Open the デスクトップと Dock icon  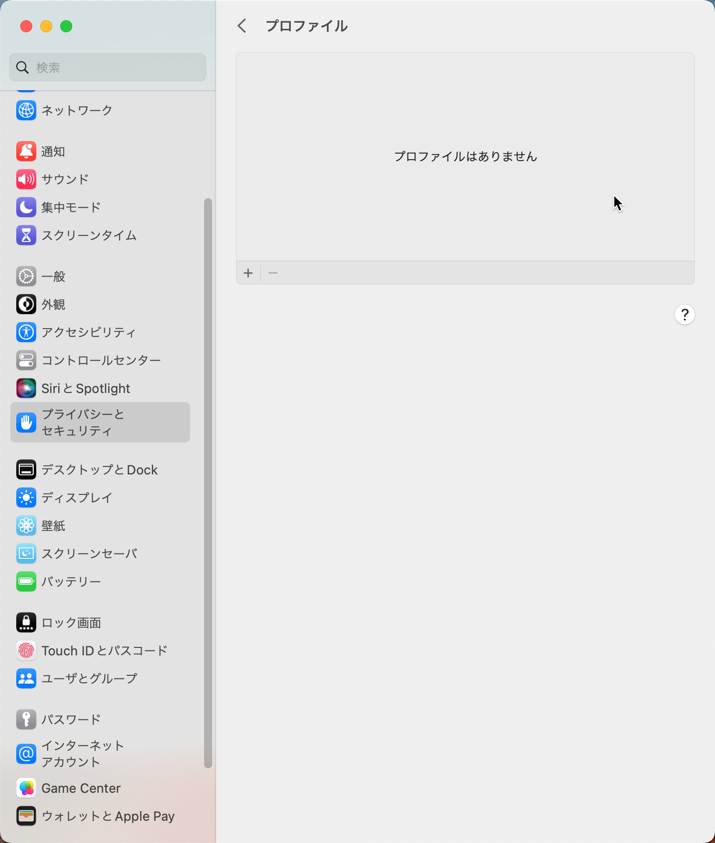coord(26,470)
